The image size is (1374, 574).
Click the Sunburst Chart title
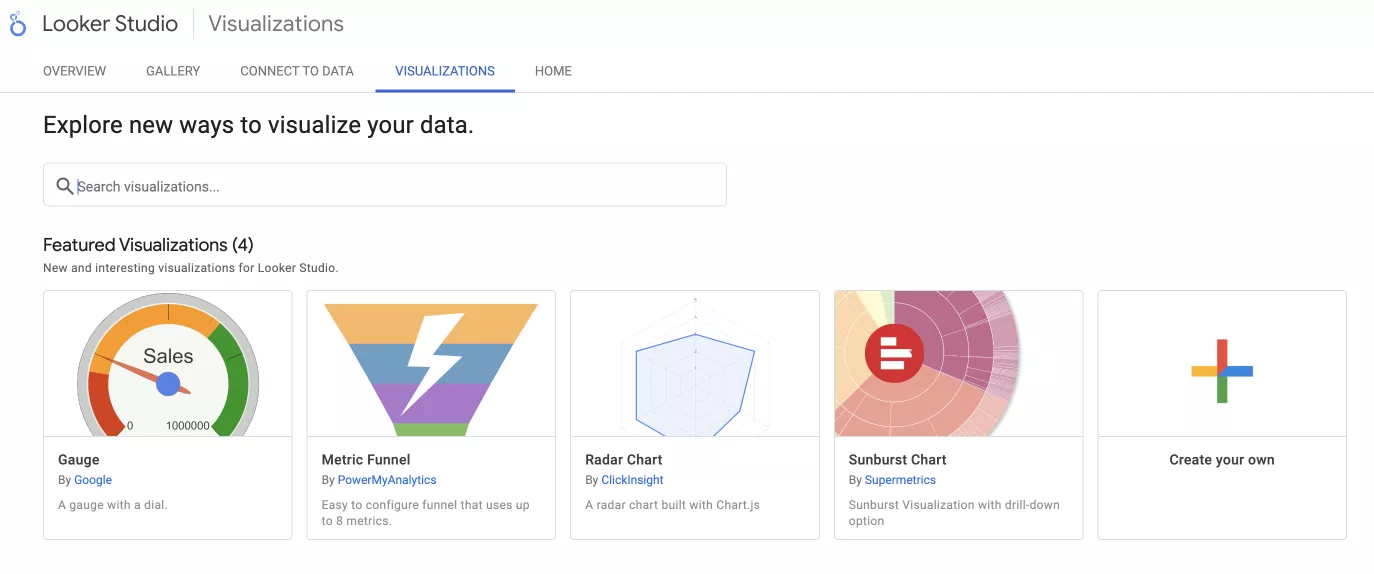click(897, 460)
